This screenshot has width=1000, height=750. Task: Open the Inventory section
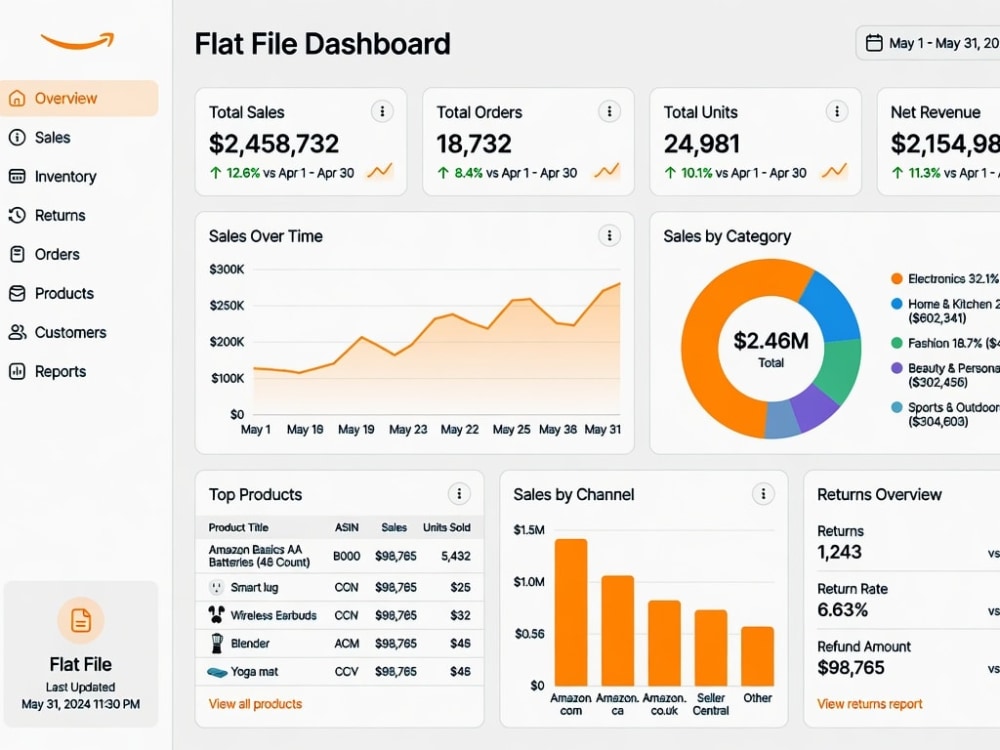point(65,176)
